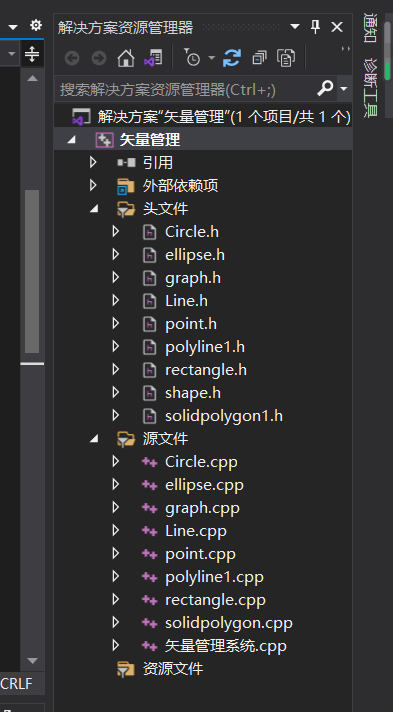This screenshot has width=393, height=712.
Task: Collapse the 源文件 folder
Action: [x=94, y=439]
